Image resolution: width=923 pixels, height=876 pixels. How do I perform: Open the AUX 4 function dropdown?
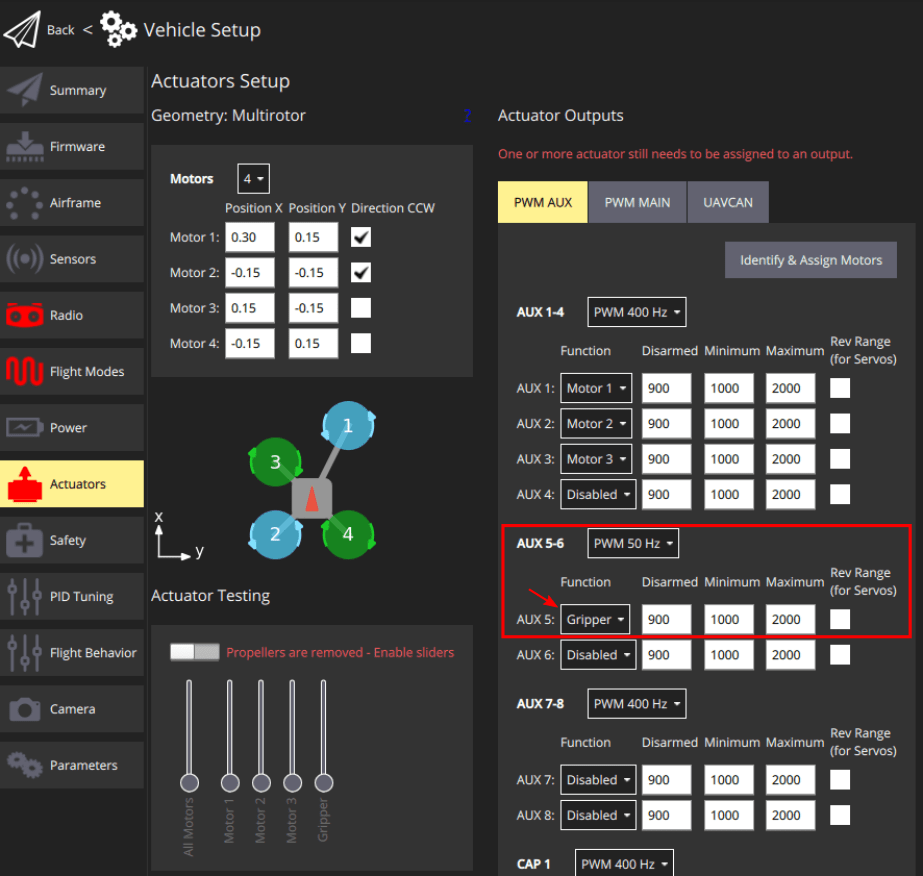tap(597, 494)
